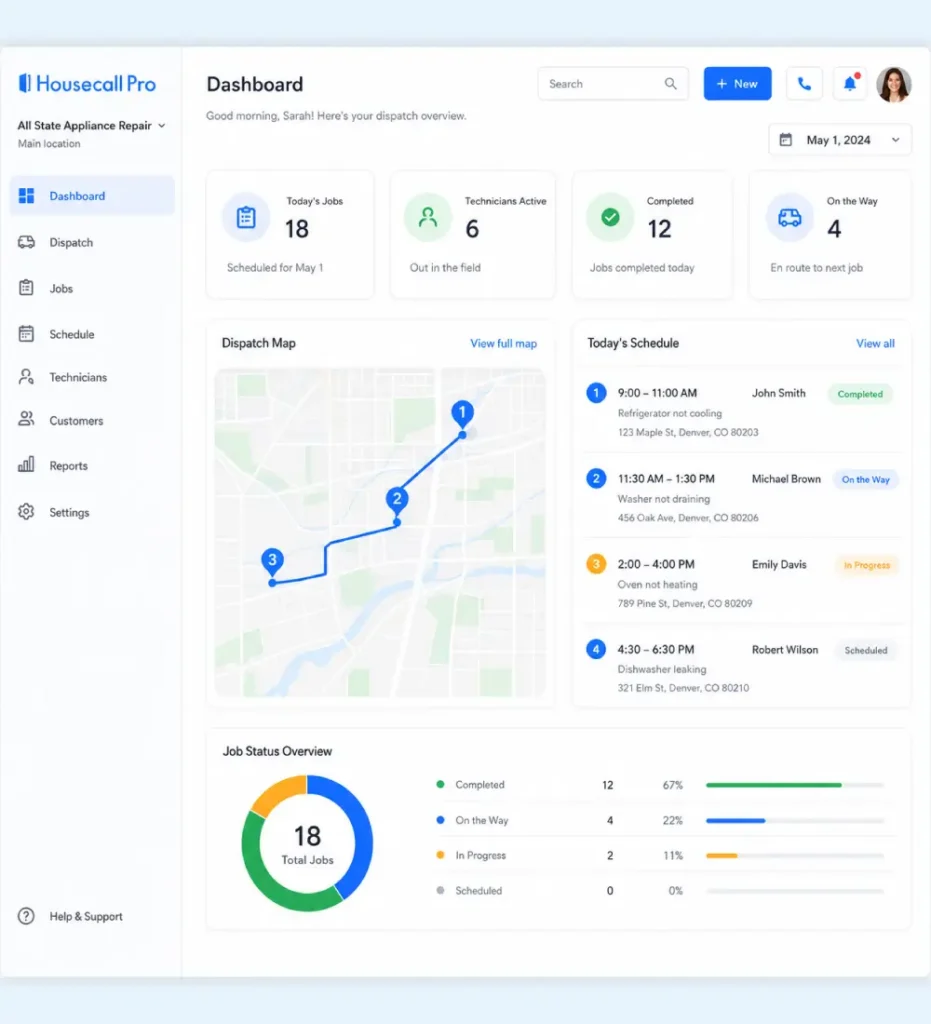Click the In Progress status badge
931x1024 pixels.
(x=866, y=565)
